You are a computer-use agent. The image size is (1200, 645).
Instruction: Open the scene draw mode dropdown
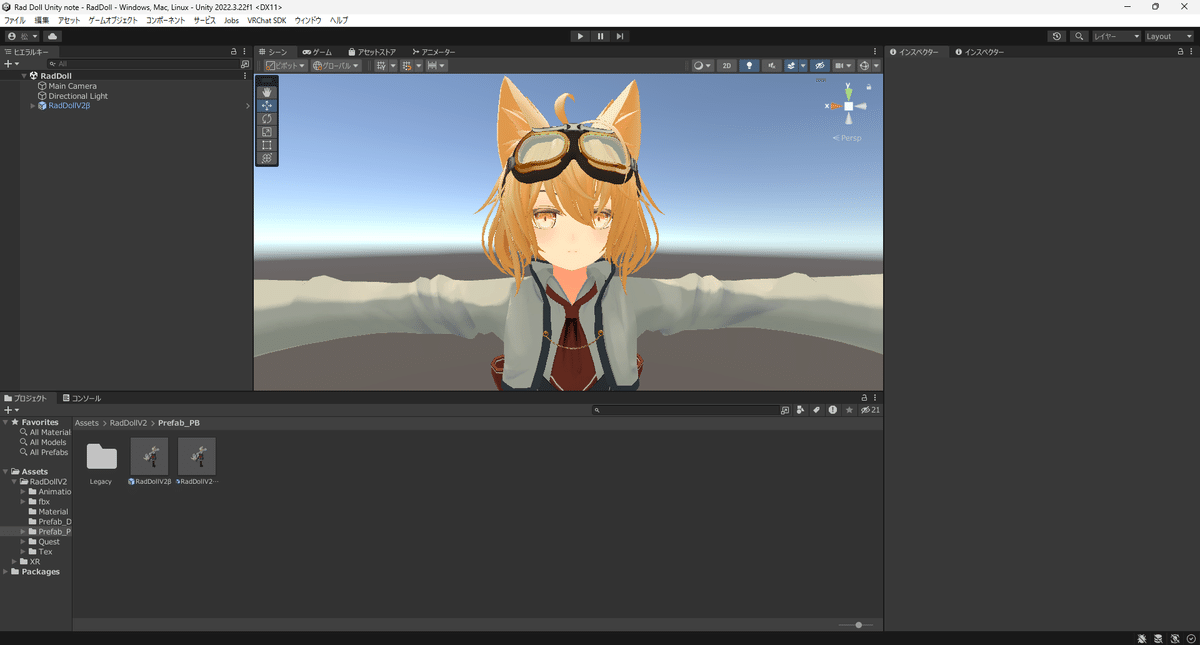point(703,65)
